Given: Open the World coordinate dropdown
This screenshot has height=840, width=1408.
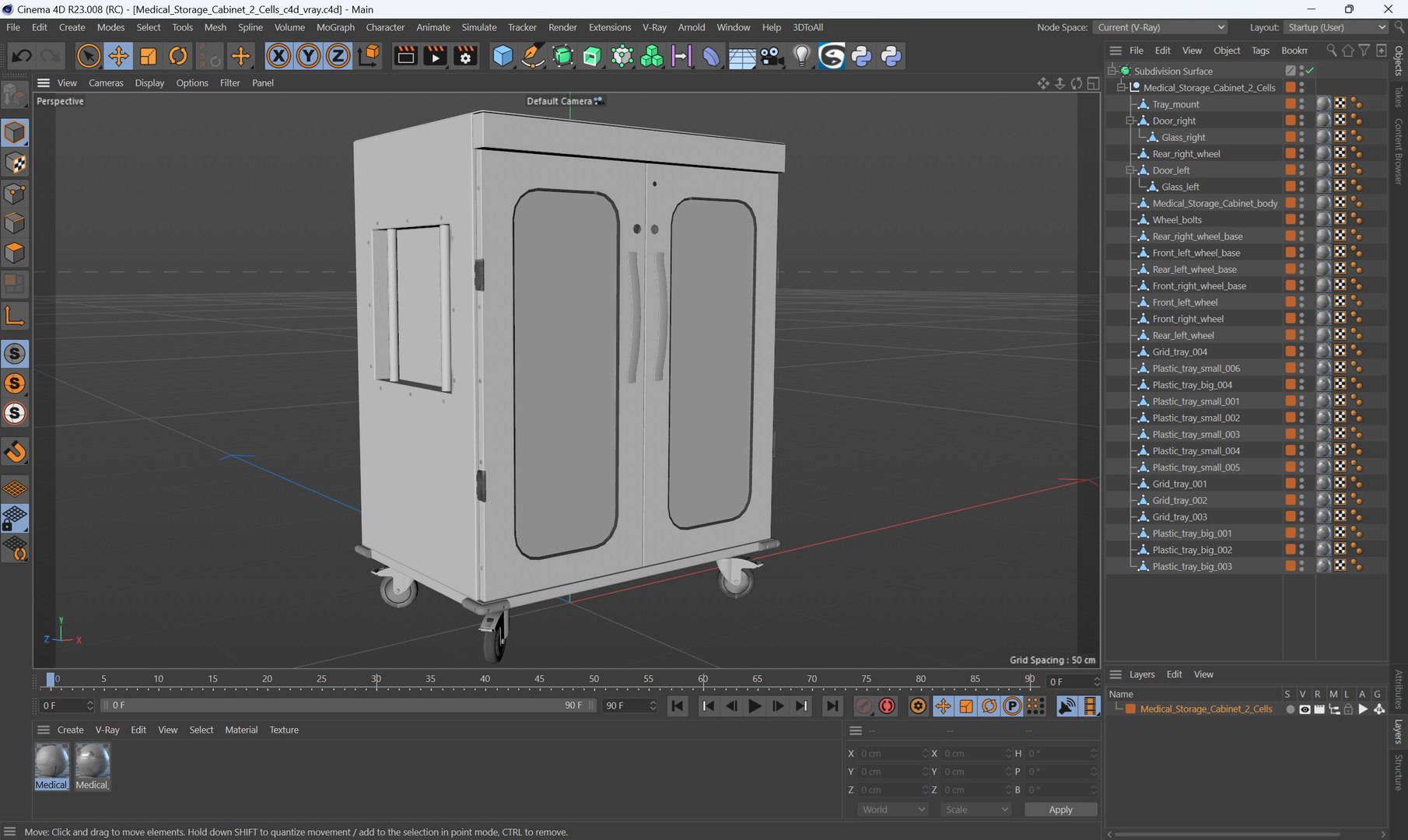Looking at the screenshot, I should click(893, 810).
